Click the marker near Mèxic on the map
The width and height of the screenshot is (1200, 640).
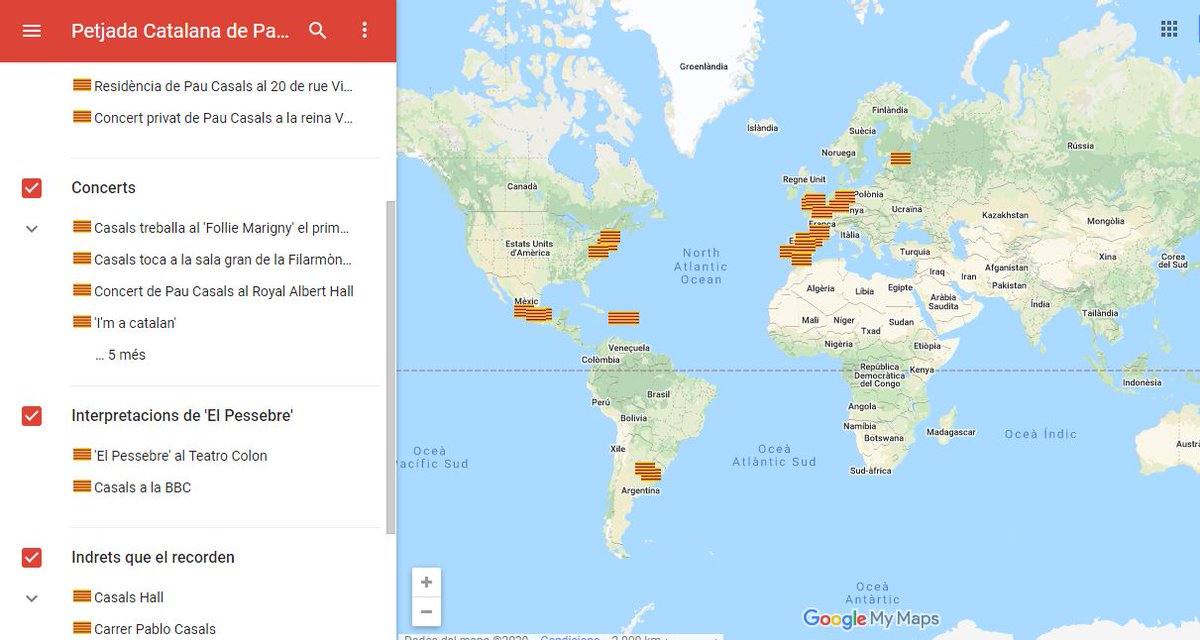pos(525,310)
